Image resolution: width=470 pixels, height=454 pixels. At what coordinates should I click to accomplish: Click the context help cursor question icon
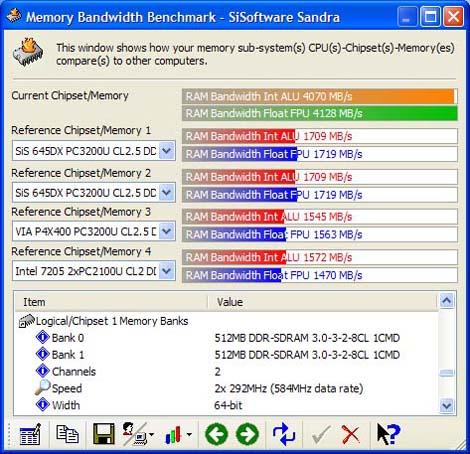click(x=388, y=434)
